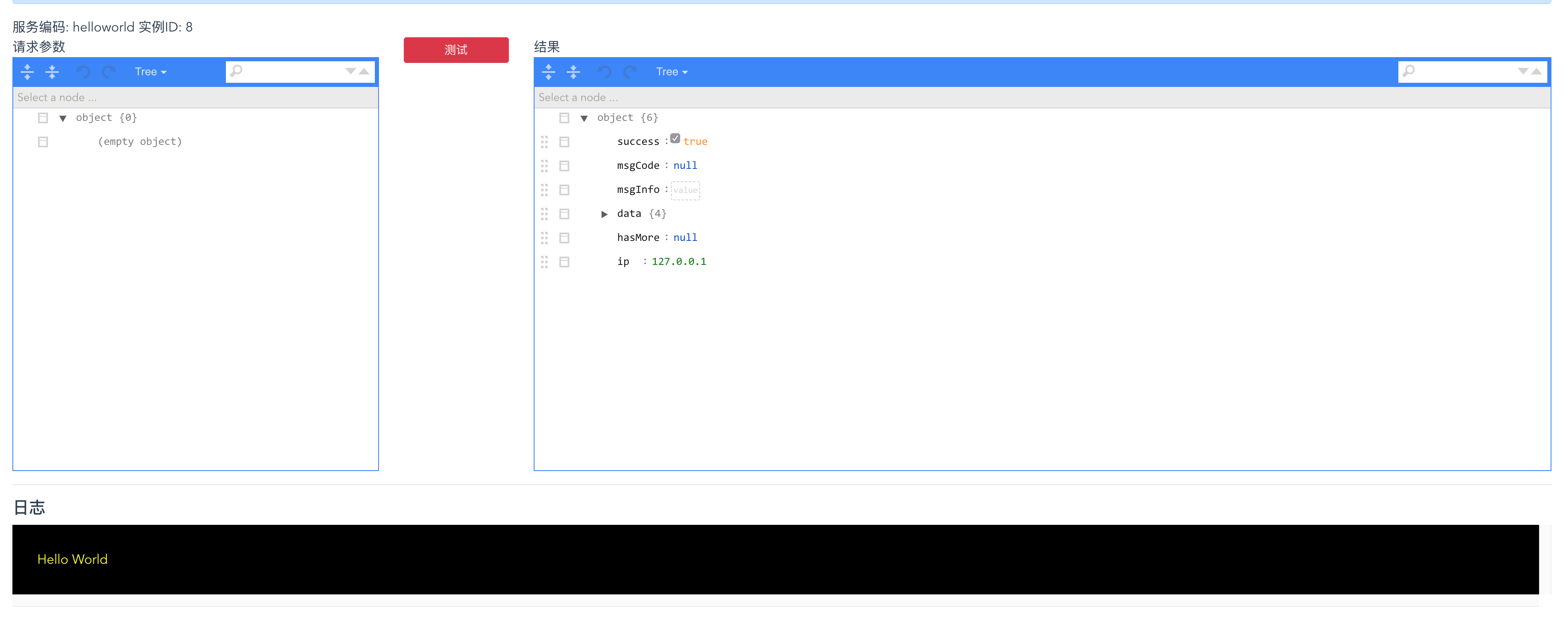Open context menu icon for msgCode row
This screenshot has width=1568, height=625.
(x=564, y=166)
